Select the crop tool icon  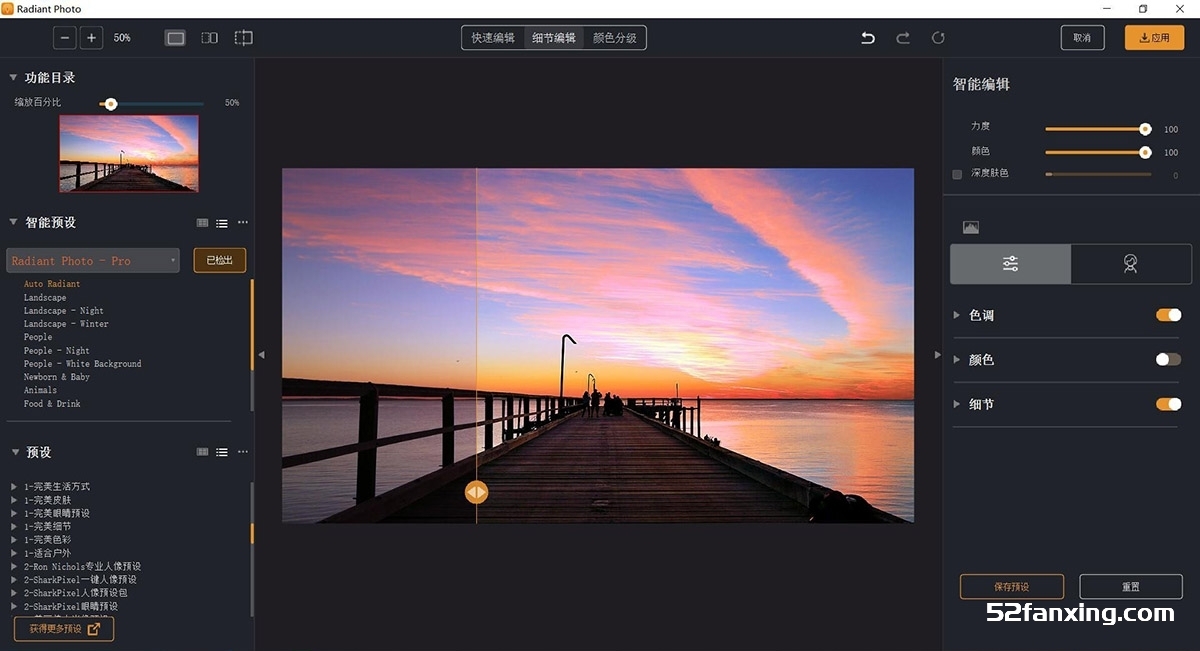pos(243,38)
